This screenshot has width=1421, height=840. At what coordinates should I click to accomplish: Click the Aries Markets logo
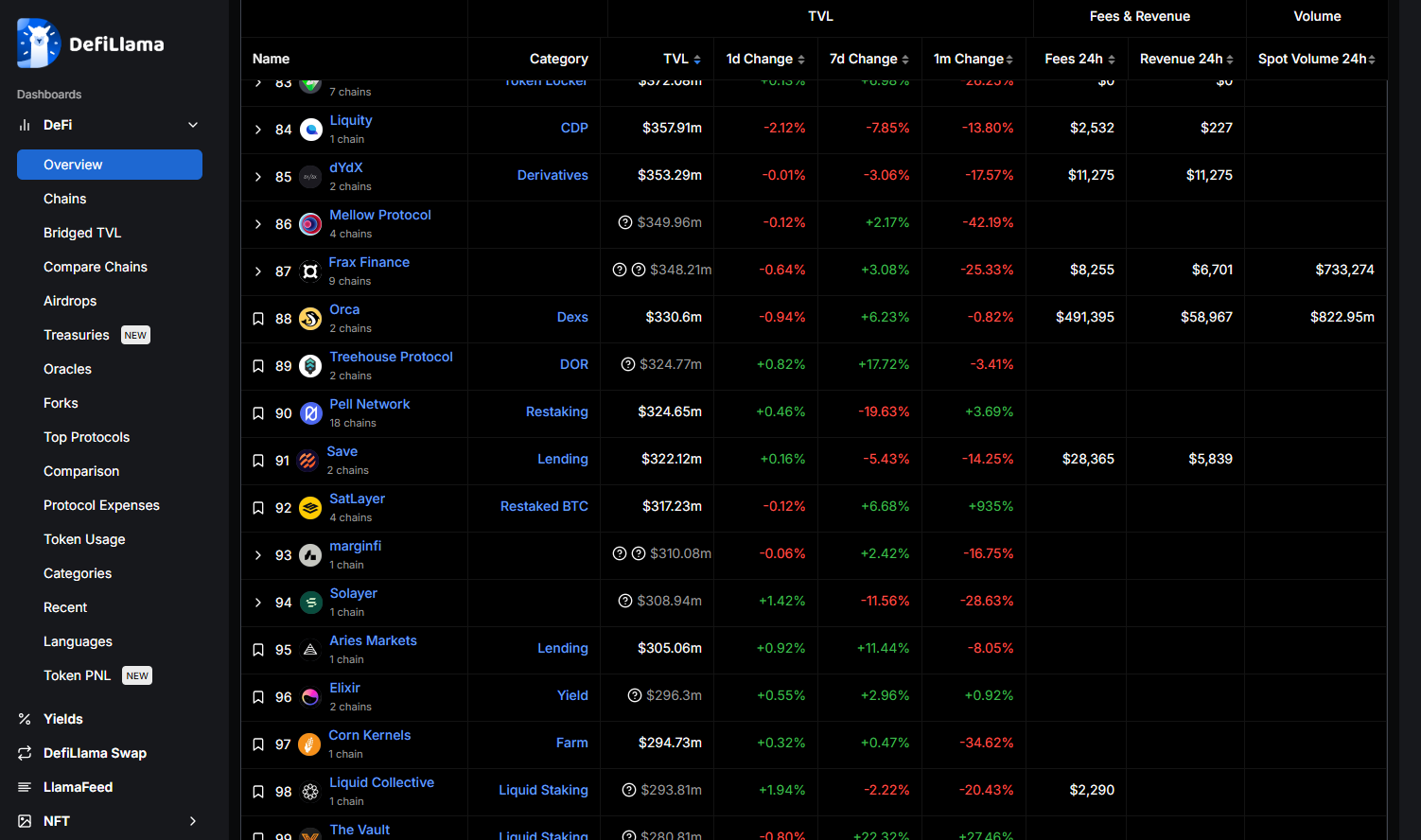310,650
